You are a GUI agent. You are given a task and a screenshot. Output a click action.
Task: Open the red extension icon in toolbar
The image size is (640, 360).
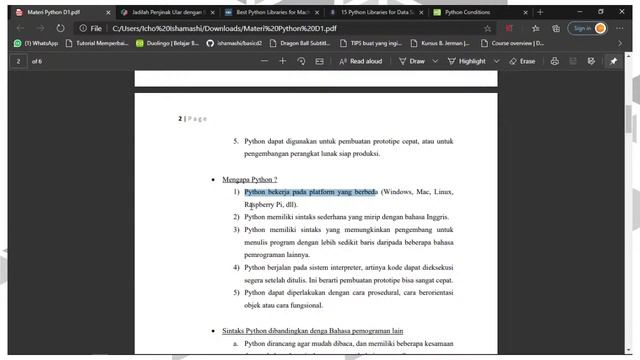(x=509, y=28)
